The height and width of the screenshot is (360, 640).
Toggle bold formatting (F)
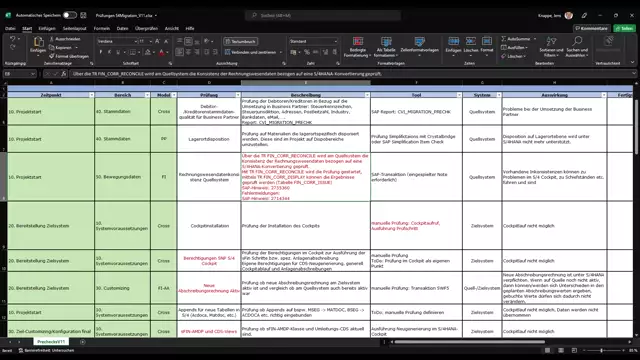(101, 52)
